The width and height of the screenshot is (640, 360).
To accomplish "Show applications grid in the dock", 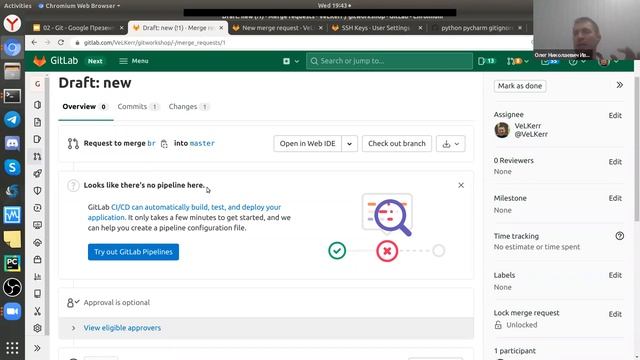I will [x=12, y=348].
